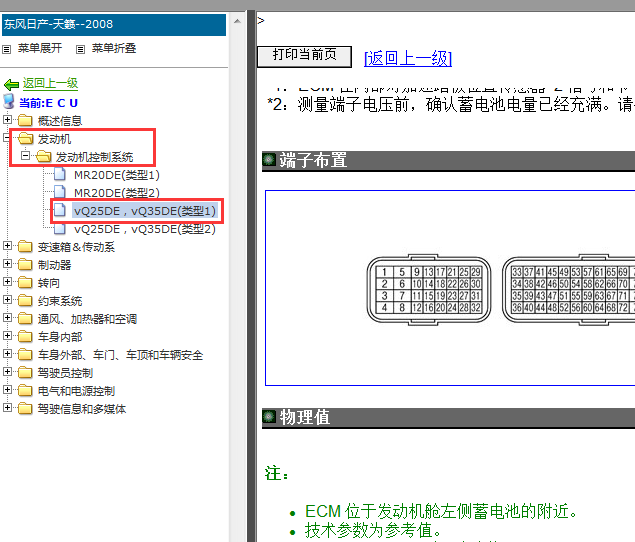Click the 物理值 heading text
635x542 pixels.
coord(305,417)
